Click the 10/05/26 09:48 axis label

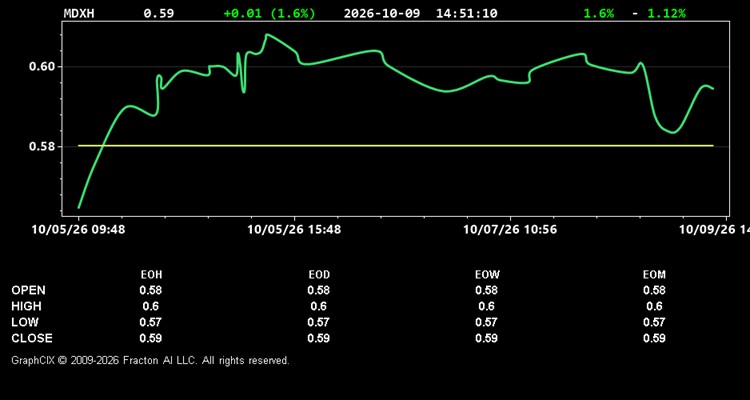[78, 230]
